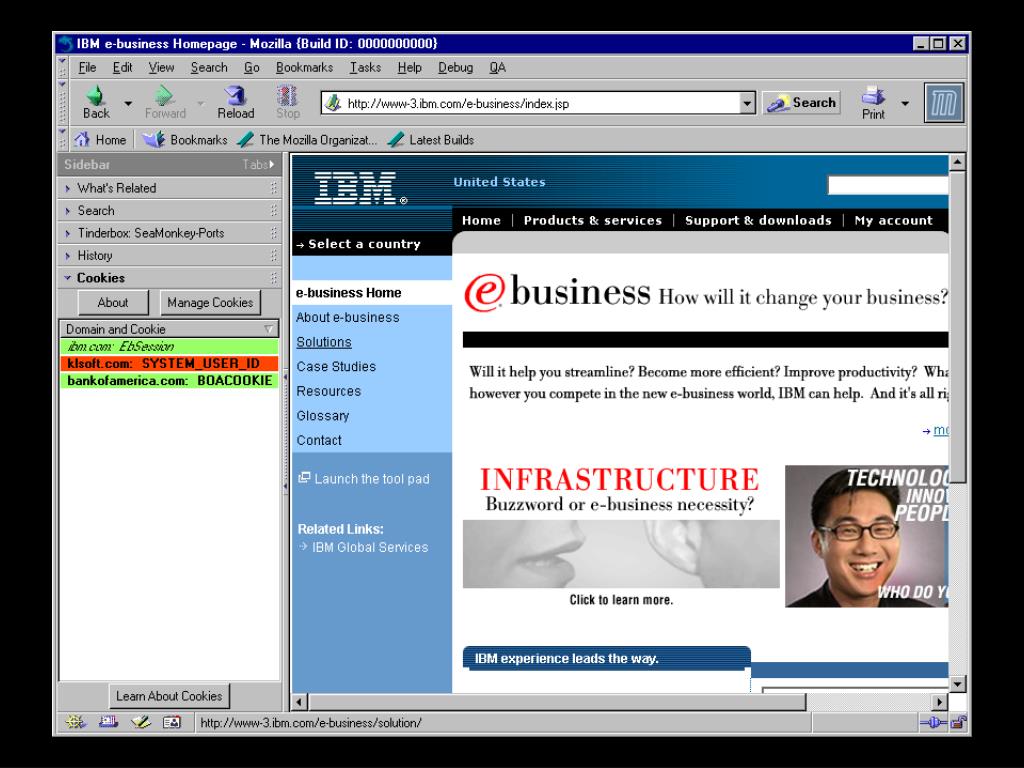Click the security padlock icon
The height and width of the screenshot is (768, 1024).
(958, 722)
